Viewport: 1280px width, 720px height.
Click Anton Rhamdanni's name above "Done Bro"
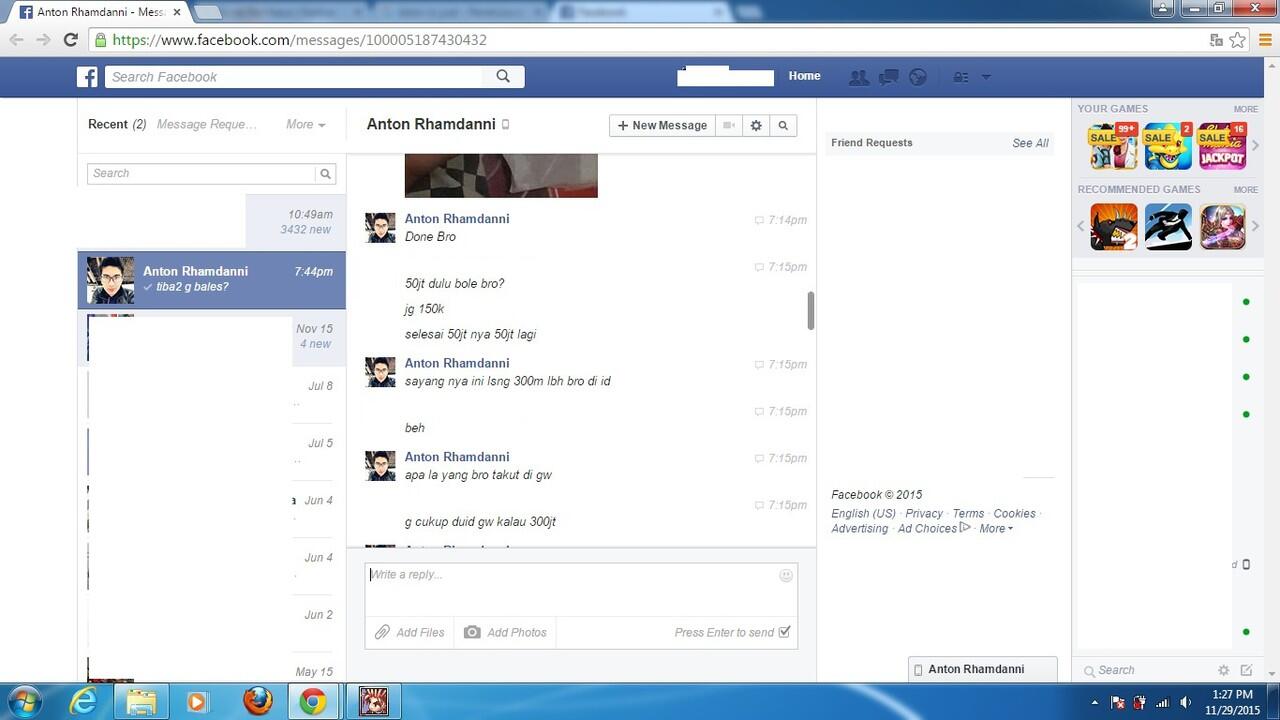[457, 219]
